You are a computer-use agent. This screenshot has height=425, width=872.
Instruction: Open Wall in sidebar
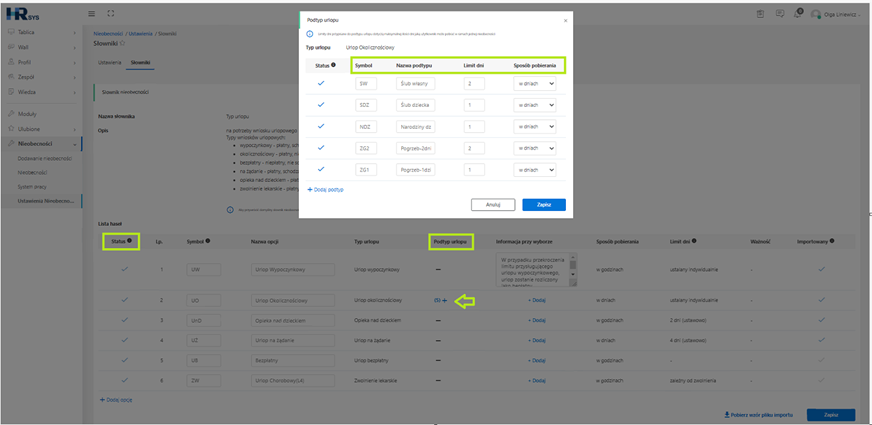coord(42,47)
